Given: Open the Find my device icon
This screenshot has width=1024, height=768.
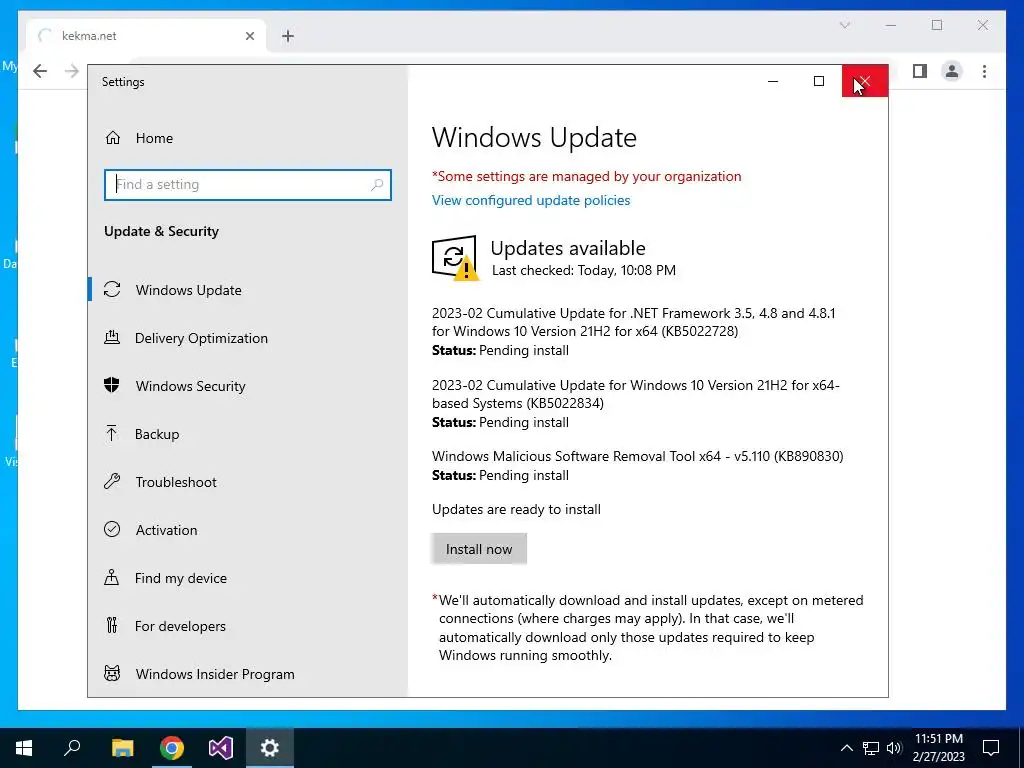Looking at the screenshot, I should [112, 578].
